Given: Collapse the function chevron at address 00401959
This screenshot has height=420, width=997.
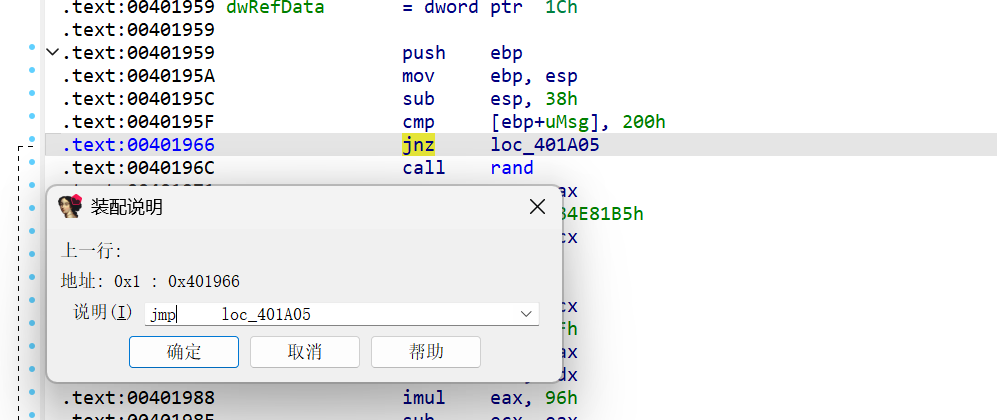Looking at the screenshot, I should tap(52, 53).
